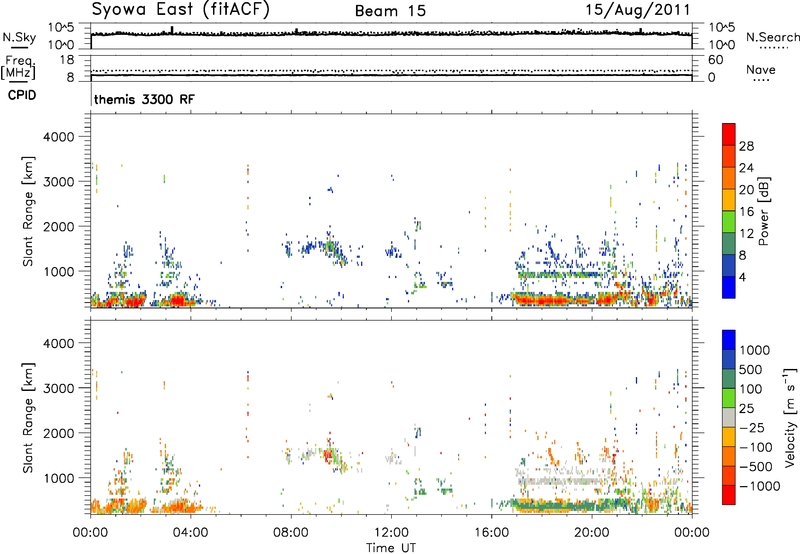Click the "4" Power colorbar tick label
This screenshot has width=800, height=554.
pyautogui.click(x=742, y=277)
